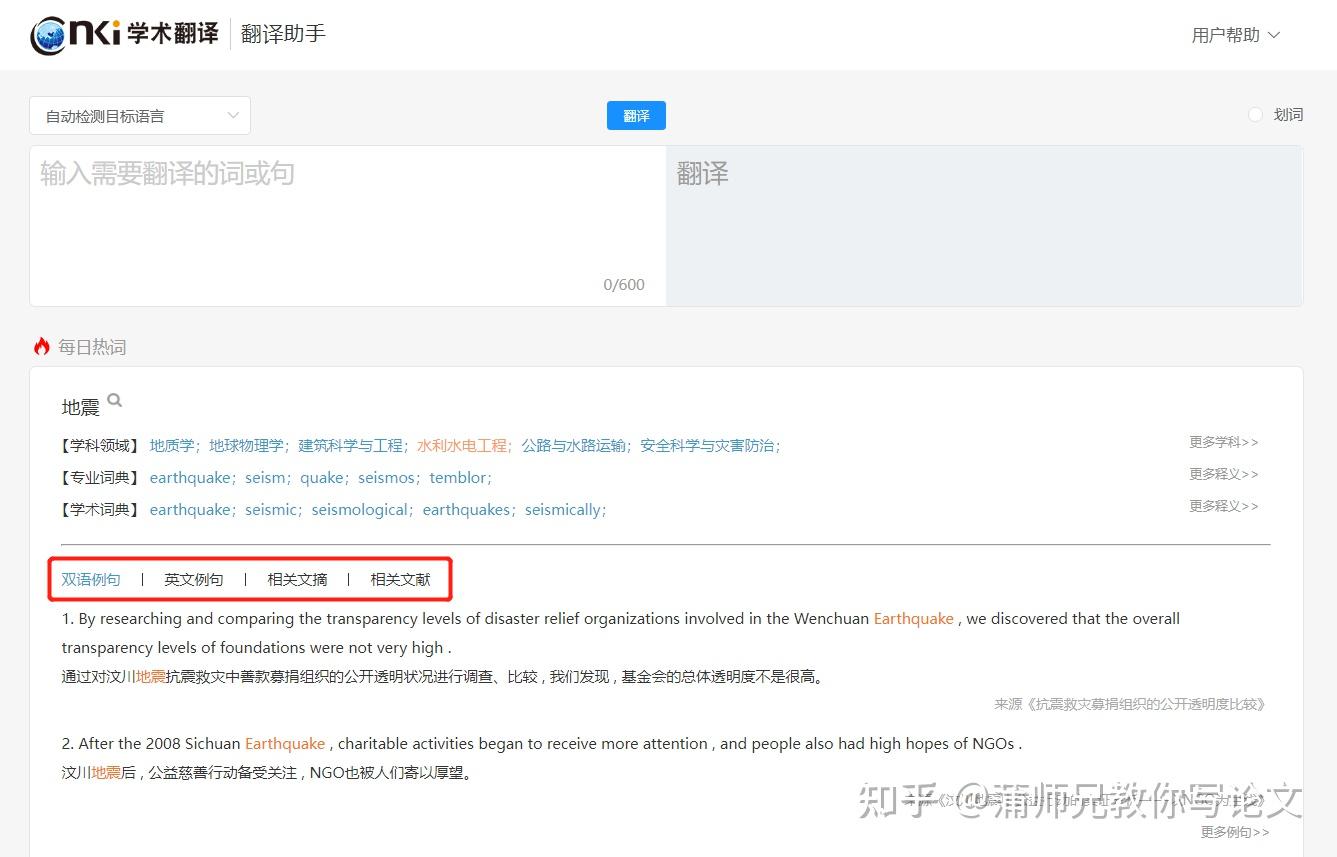Image resolution: width=1337 pixels, height=857 pixels.
Task: Open the 安全科学与灾害防治 subject link
Action: (x=707, y=446)
